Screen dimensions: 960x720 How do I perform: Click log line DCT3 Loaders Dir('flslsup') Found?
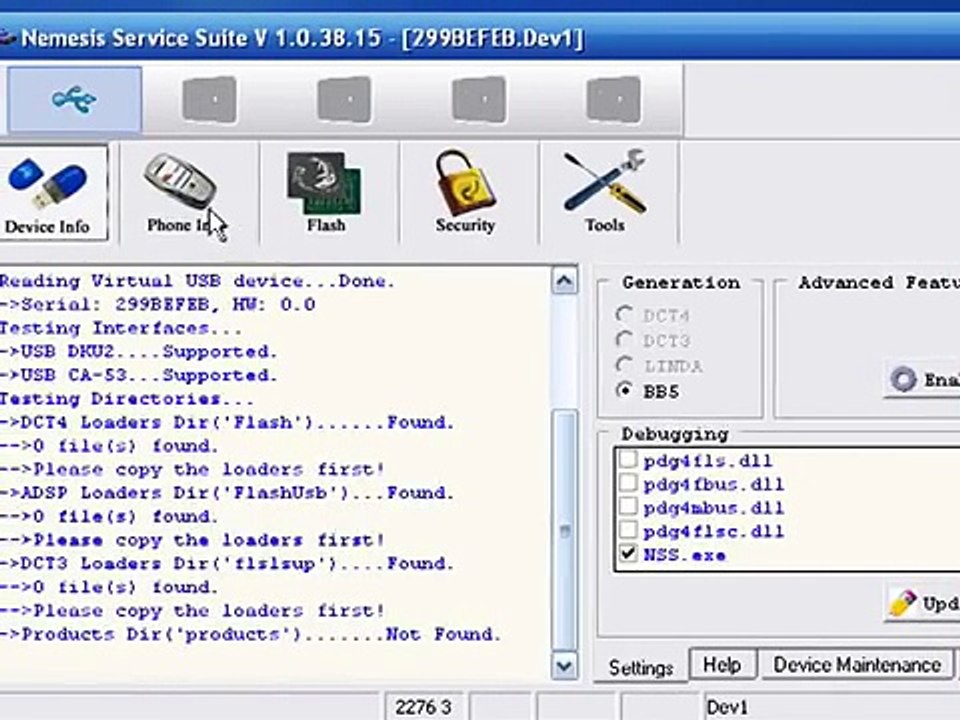(227, 563)
